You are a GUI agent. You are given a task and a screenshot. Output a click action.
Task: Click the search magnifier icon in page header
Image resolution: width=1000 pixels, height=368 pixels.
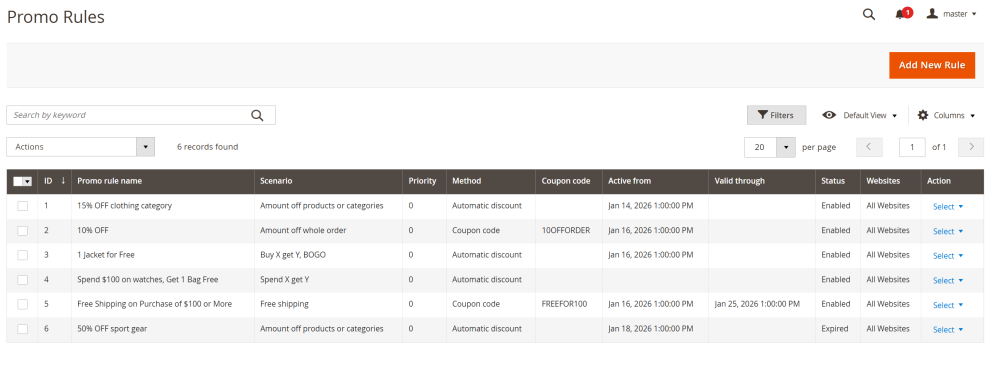869,14
